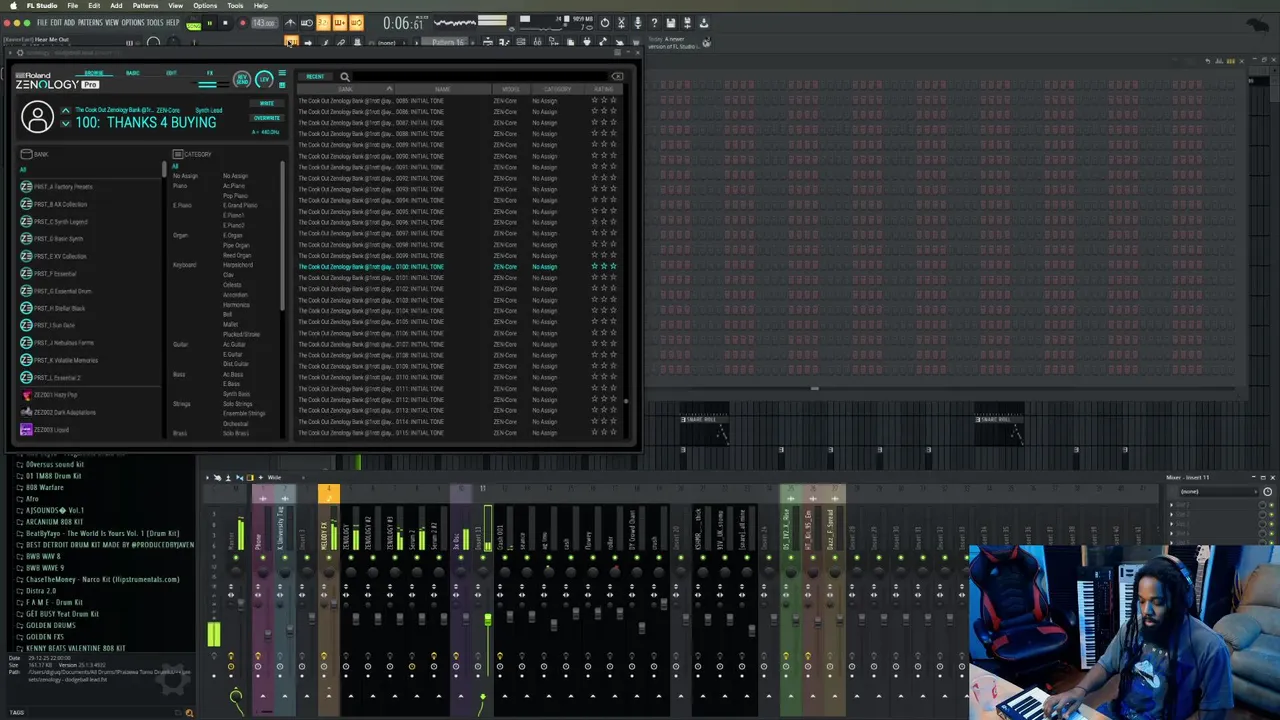The width and height of the screenshot is (1280, 720).
Task: Select Zenology BROWSE tab
Action: point(94,73)
